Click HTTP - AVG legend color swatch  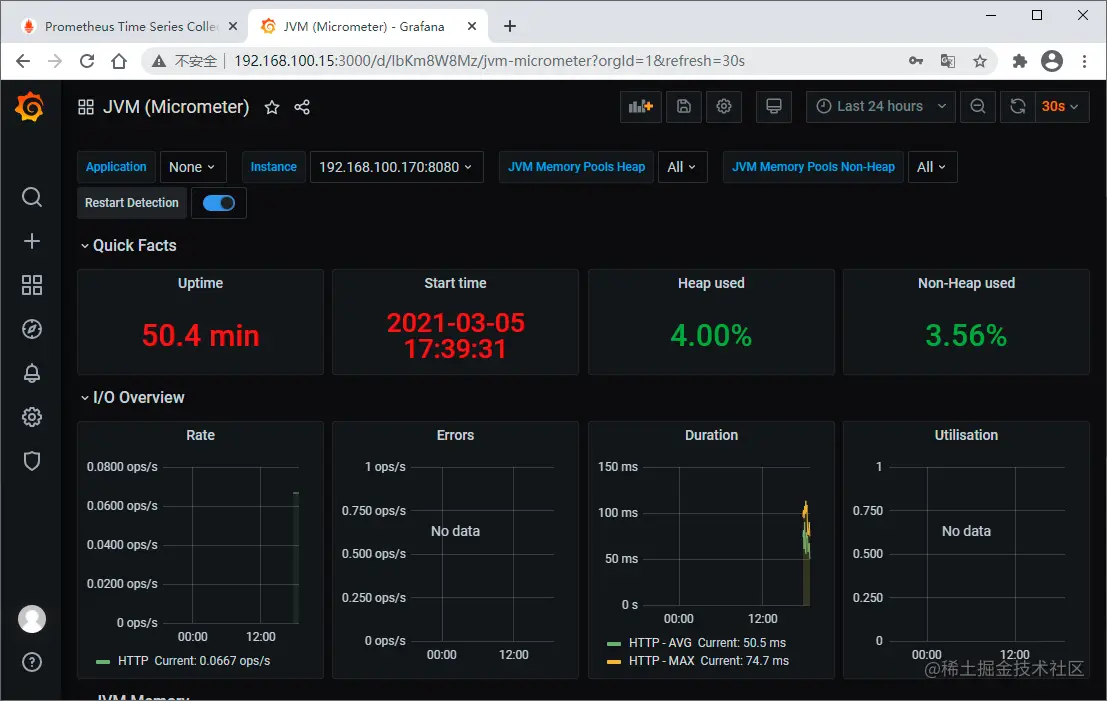pyautogui.click(x=614, y=643)
